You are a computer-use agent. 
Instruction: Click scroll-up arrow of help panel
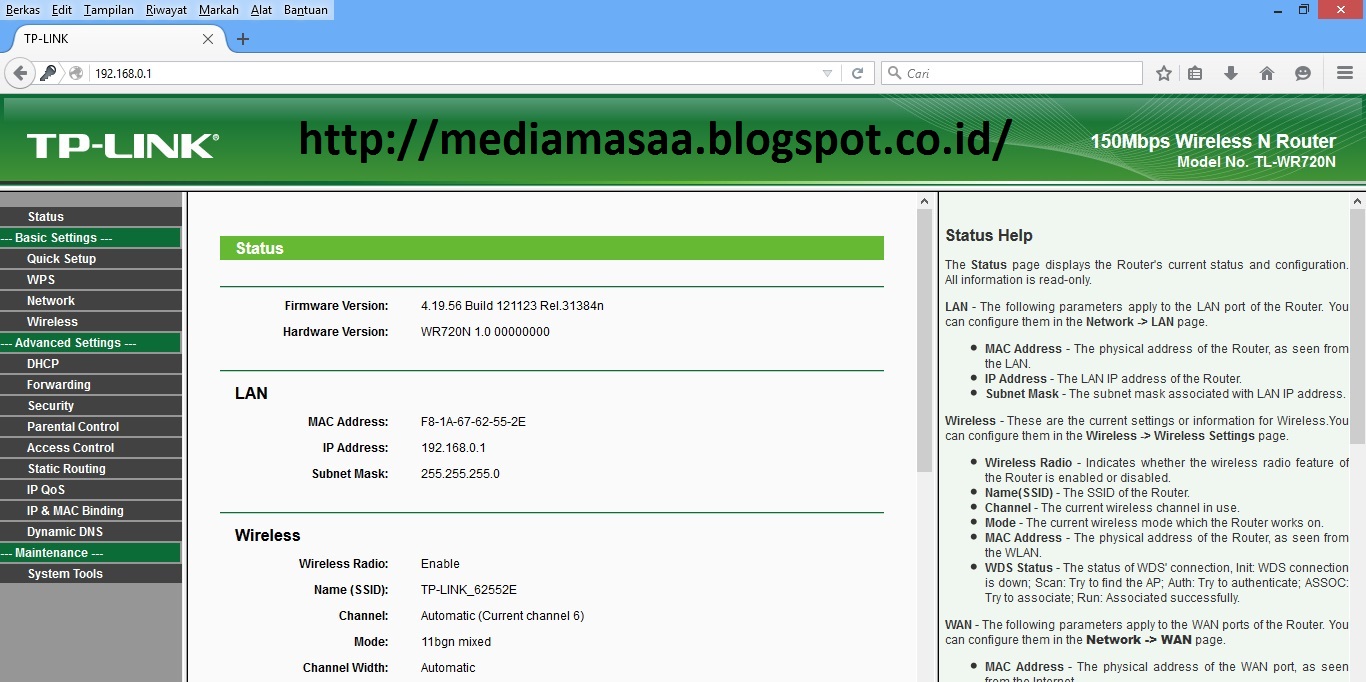click(x=1357, y=201)
